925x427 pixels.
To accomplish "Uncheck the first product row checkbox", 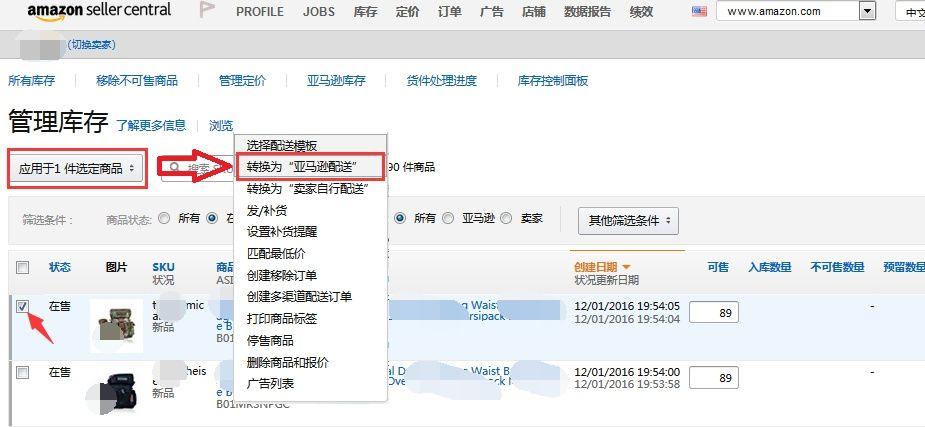I will [x=22, y=307].
